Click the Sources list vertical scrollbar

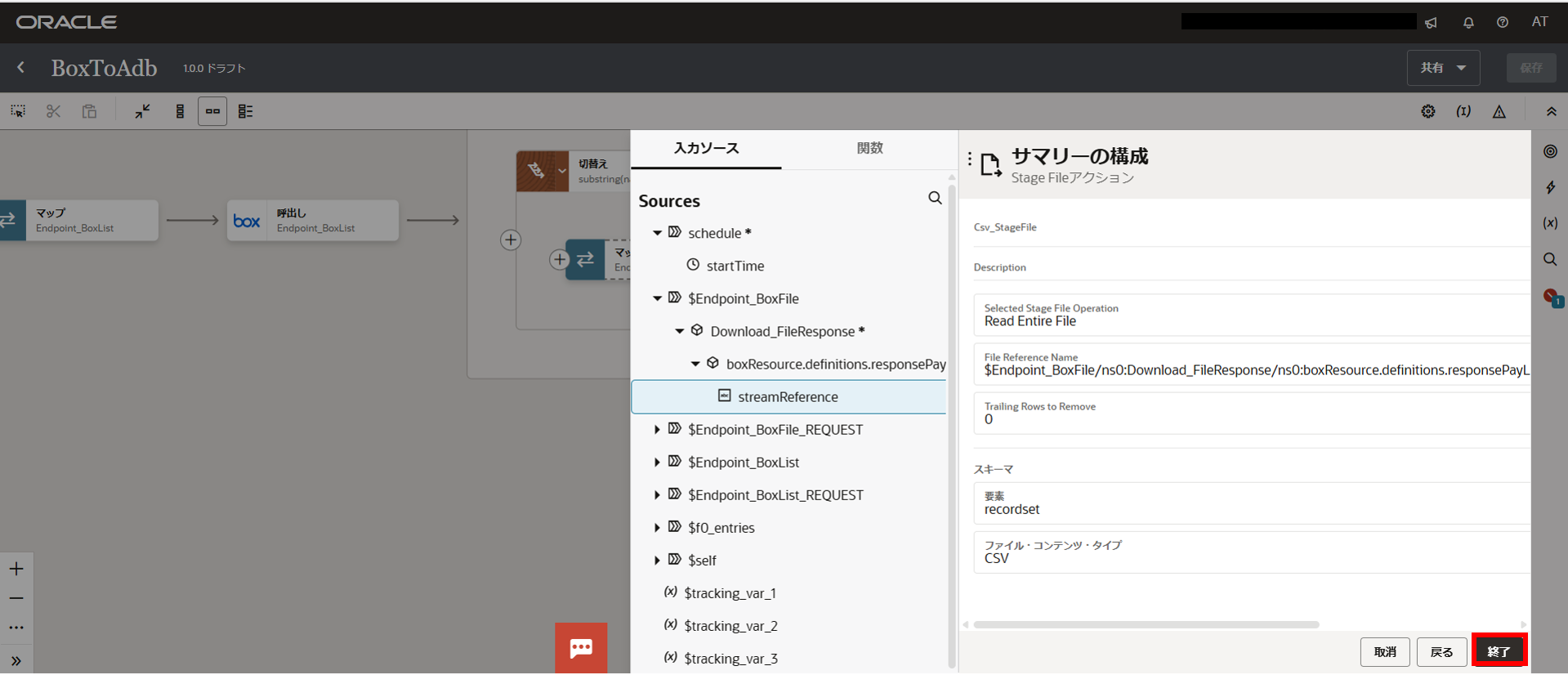952,425
